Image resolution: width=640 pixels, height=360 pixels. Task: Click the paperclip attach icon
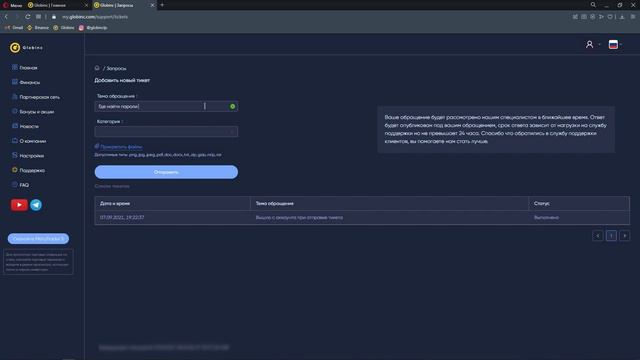(97, 146)
